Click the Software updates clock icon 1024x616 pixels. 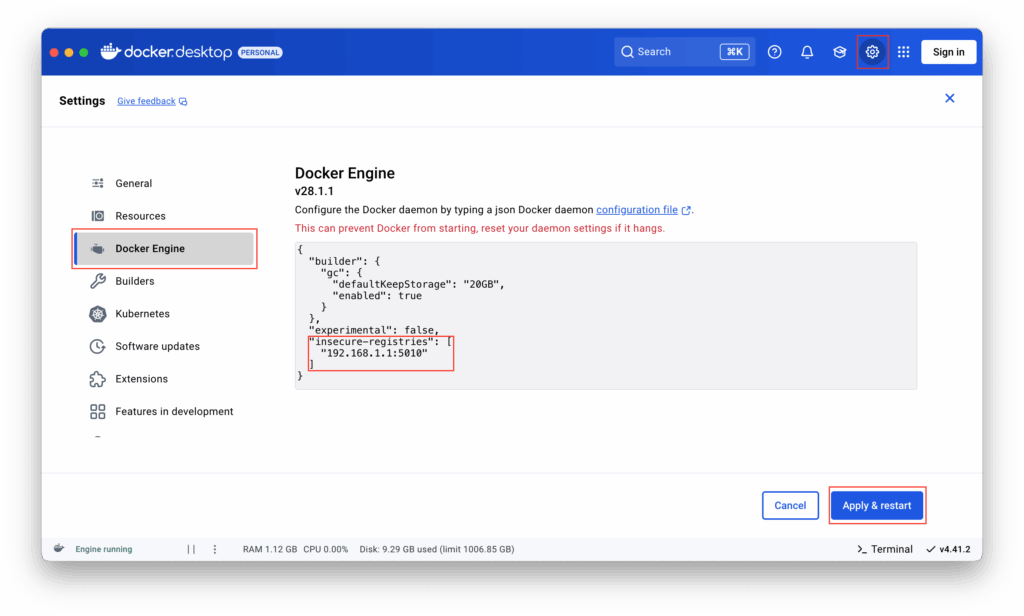97,346
